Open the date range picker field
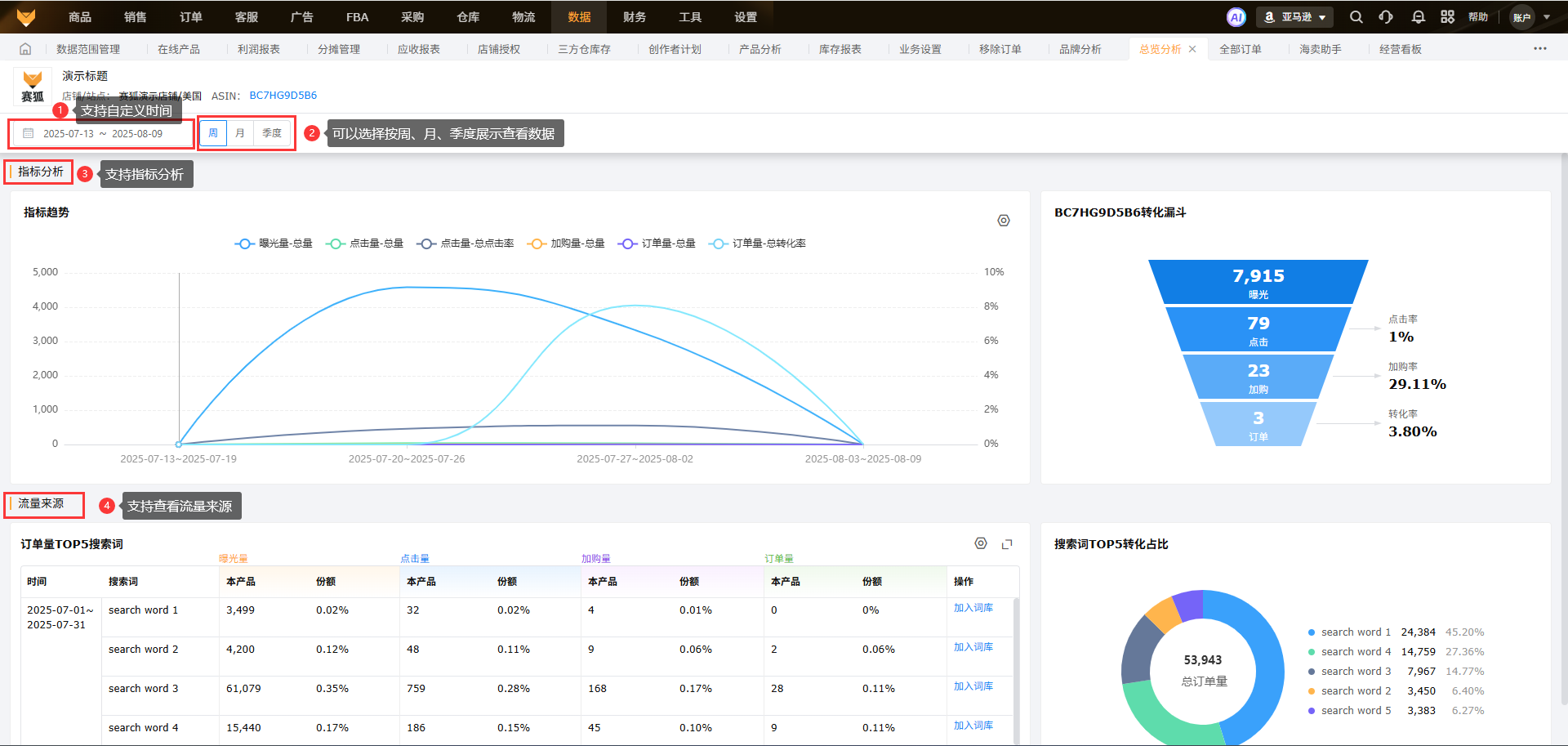 pyautogui.click(x=102, y=134)
